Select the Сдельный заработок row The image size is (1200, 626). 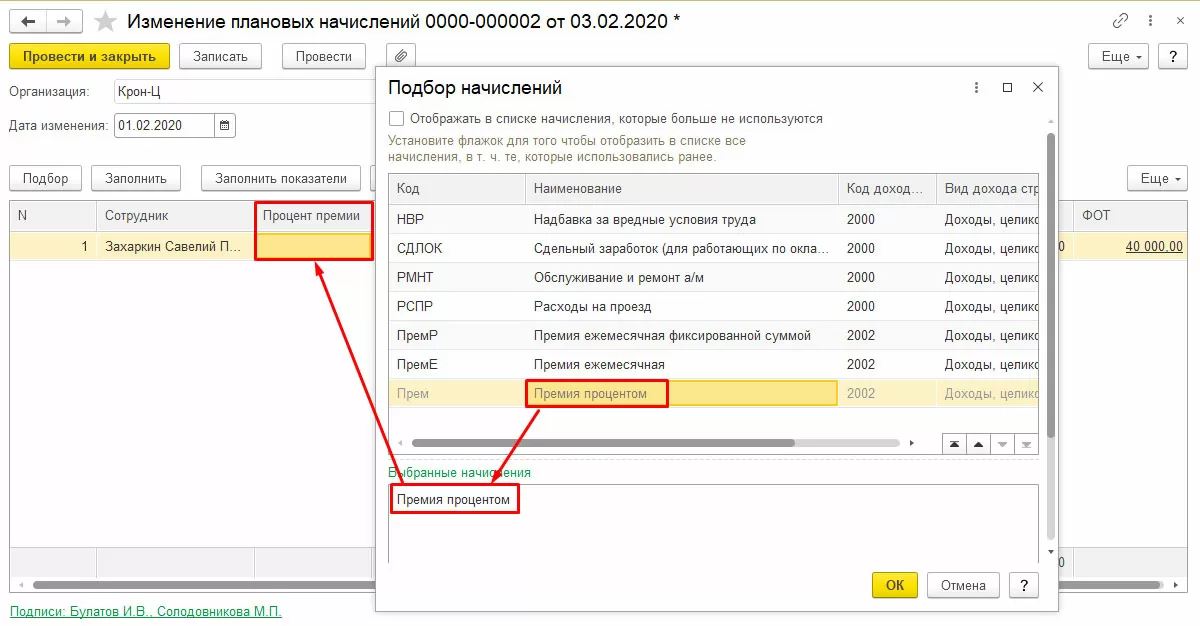(713, 248)
